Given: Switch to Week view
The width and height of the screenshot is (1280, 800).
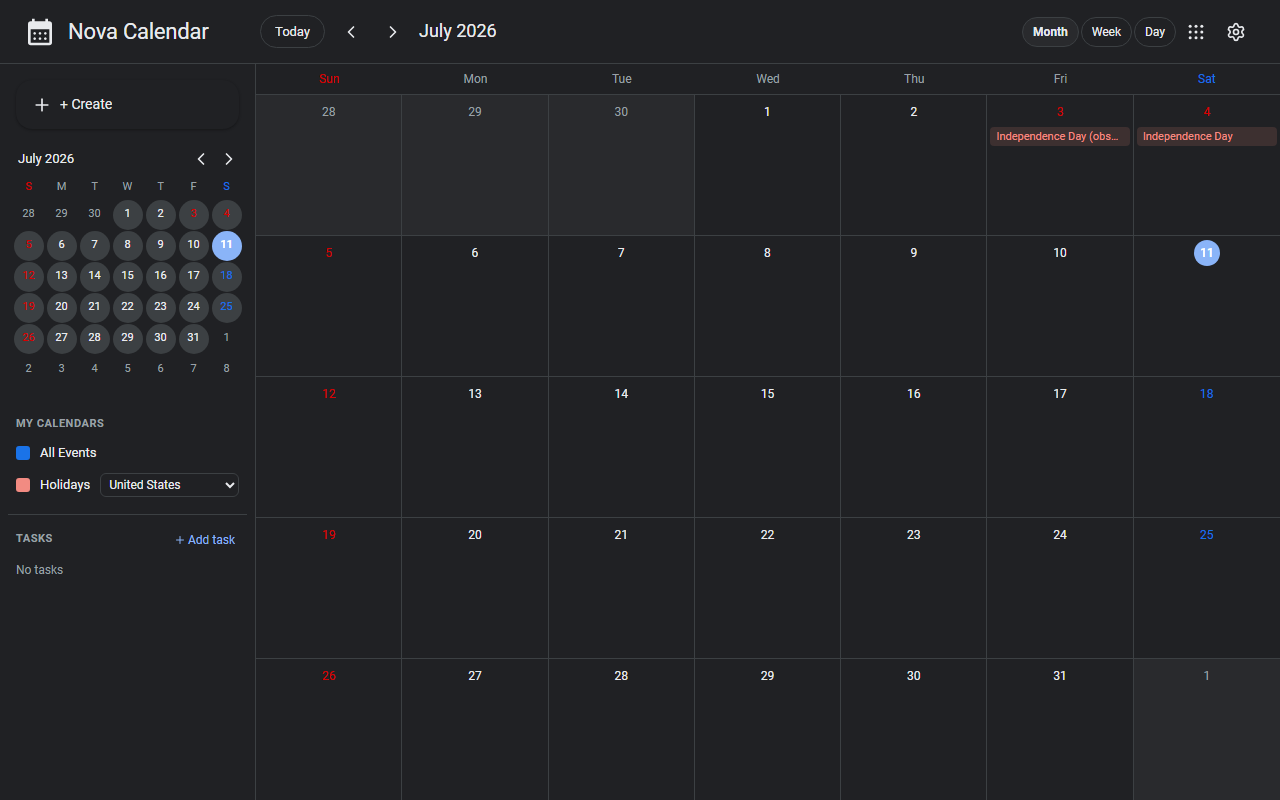Looking at the screenshot, I should pyautogui.click(x=1106, y=32).
